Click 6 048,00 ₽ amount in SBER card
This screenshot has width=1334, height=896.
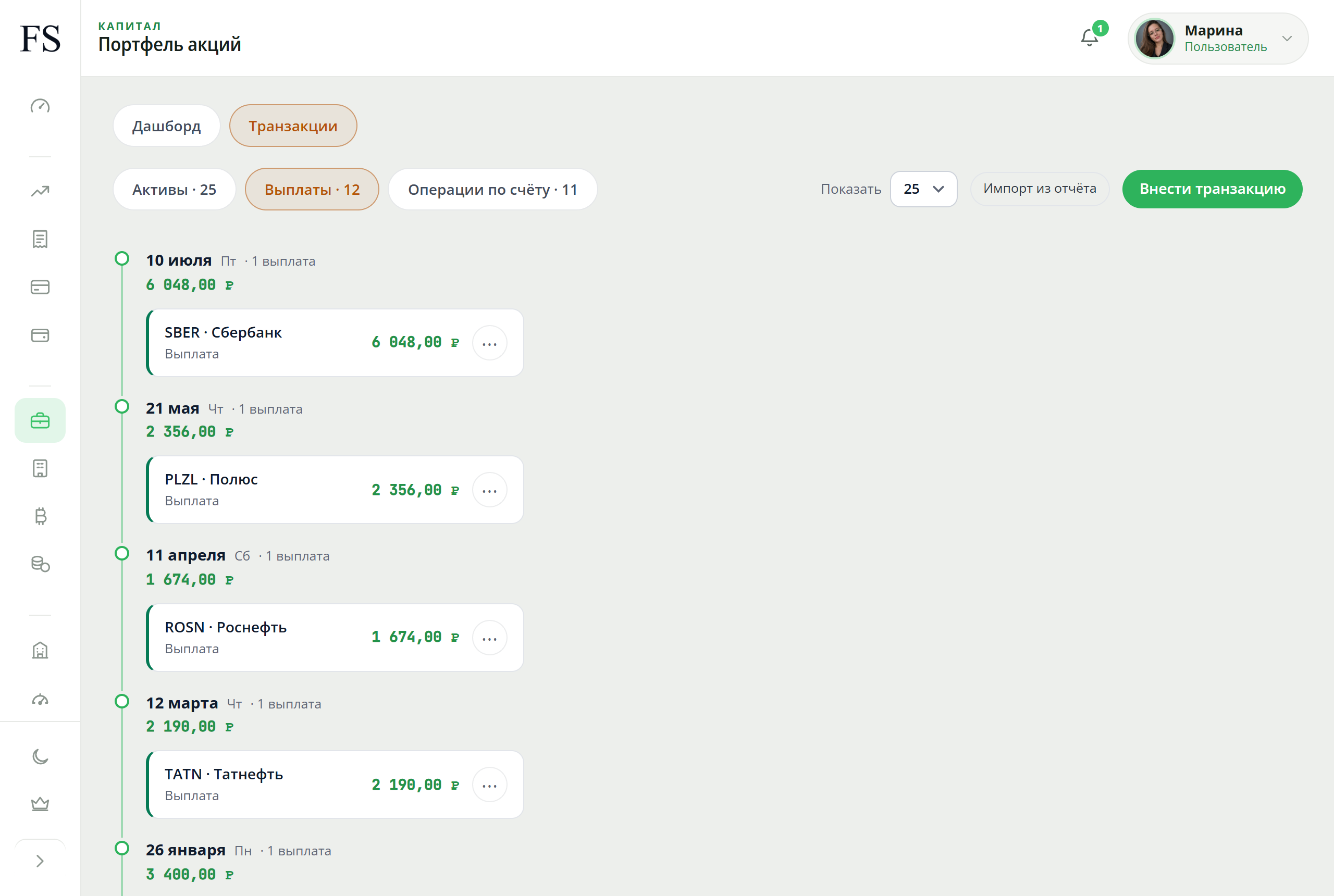pos(415,342)
